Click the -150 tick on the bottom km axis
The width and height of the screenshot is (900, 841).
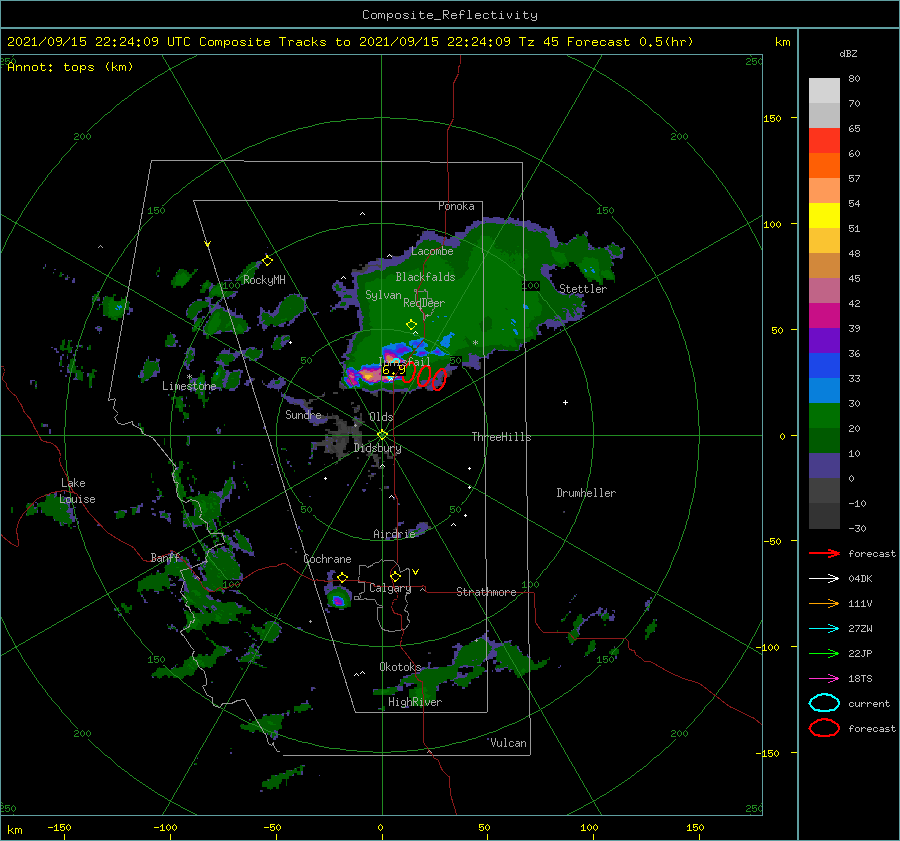pyautogui.click(x=59, y=827)
